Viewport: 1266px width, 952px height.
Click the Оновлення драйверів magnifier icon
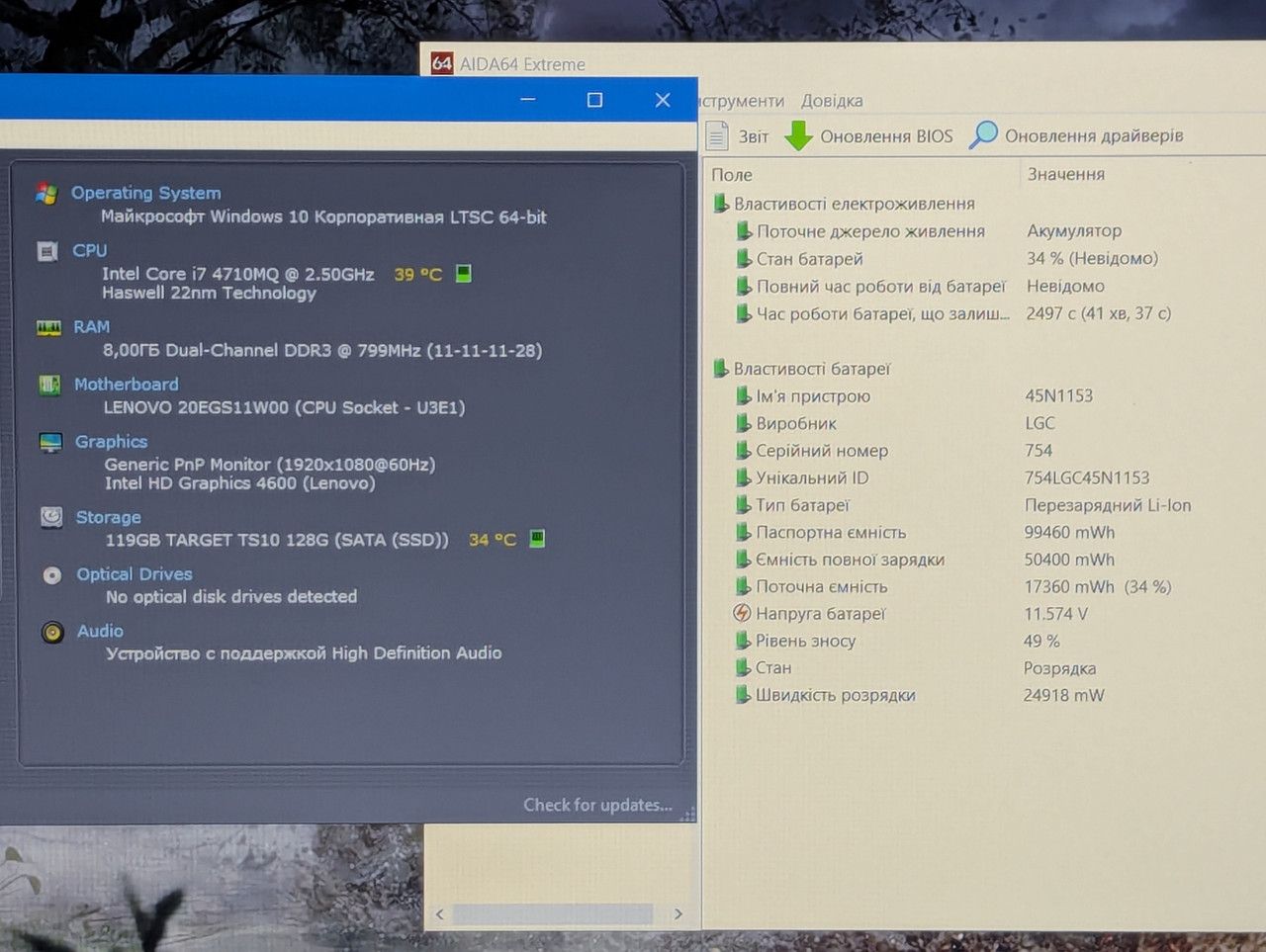pyautogui.click(x=983, y=135)
